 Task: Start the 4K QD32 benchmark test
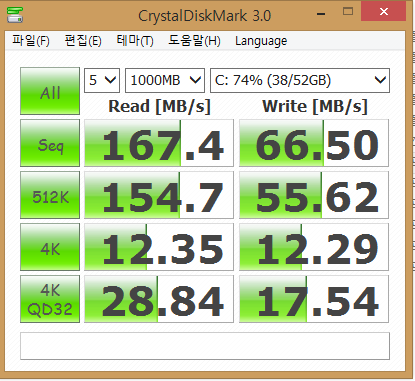[50, 299]
